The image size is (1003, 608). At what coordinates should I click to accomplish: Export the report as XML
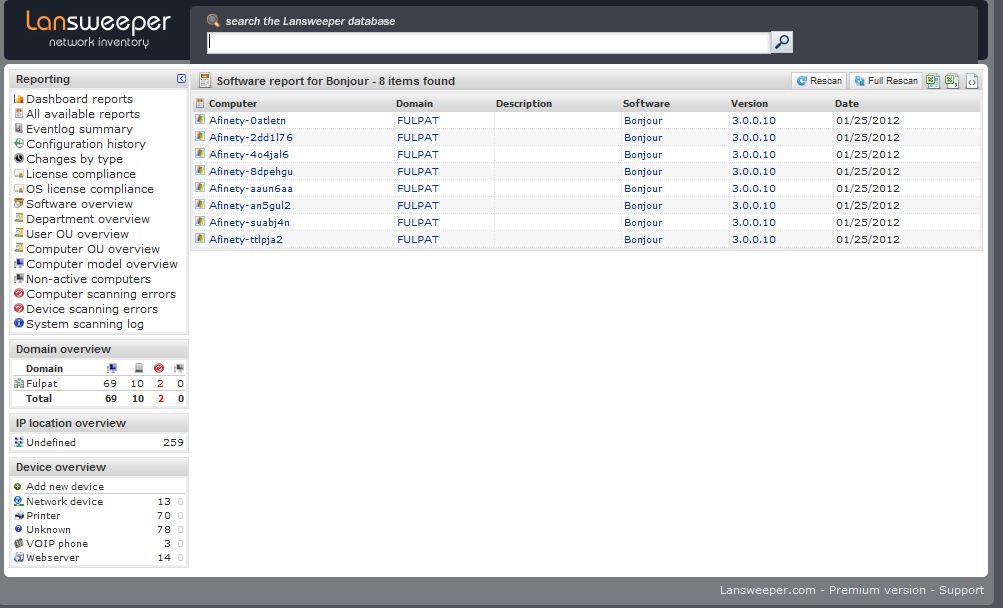pos(971,81)
